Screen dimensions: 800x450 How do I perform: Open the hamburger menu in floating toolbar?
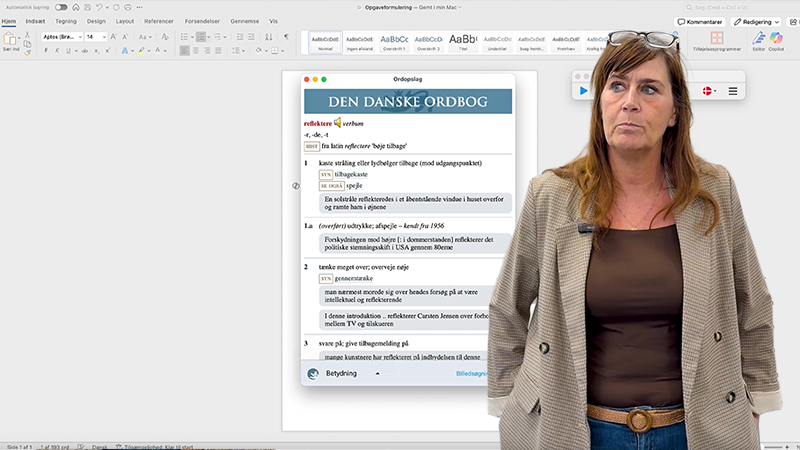pyautogui.click(x=733, y=91)
